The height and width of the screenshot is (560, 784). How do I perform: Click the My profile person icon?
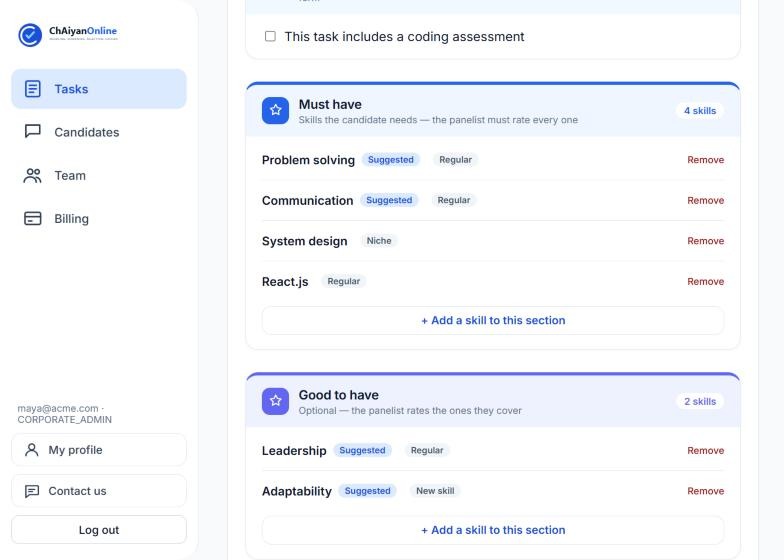(32, 450)
